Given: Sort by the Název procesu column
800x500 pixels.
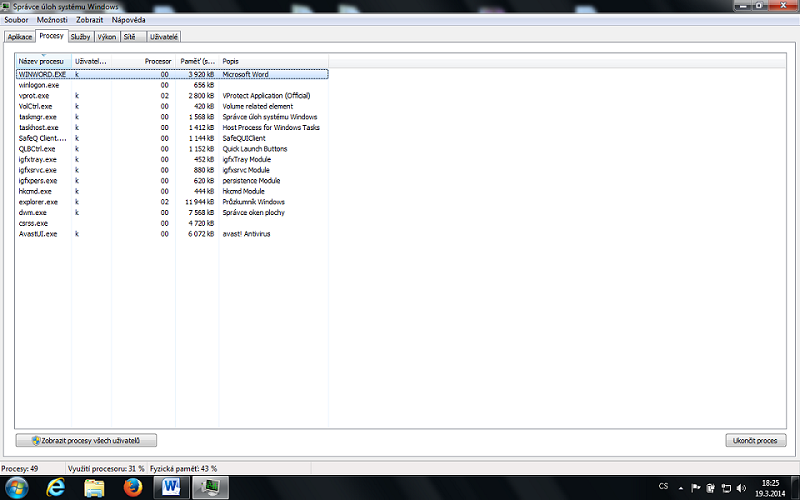Looking at the screenshot, I should [42, 61].
